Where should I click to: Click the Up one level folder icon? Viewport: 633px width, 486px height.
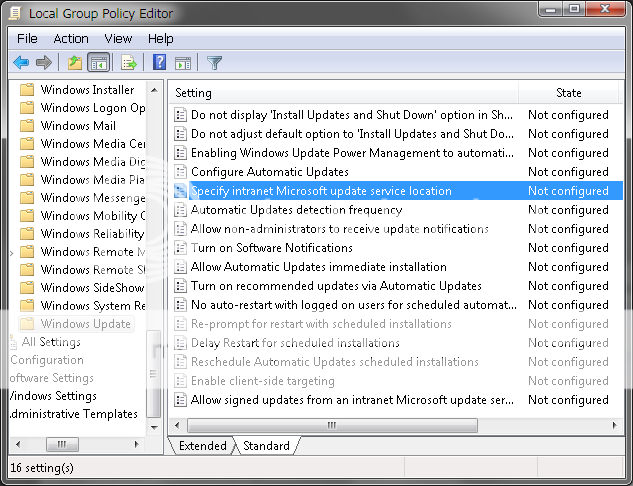pyautogui.click(x=74, y=63)
